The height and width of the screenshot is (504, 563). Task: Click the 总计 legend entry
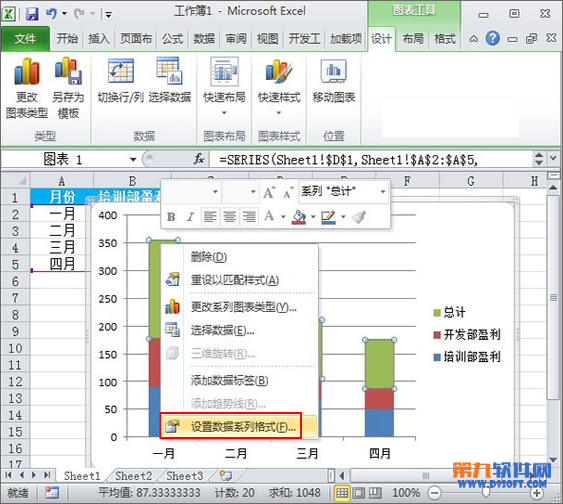pyautogui.click(x=450, y=312)
